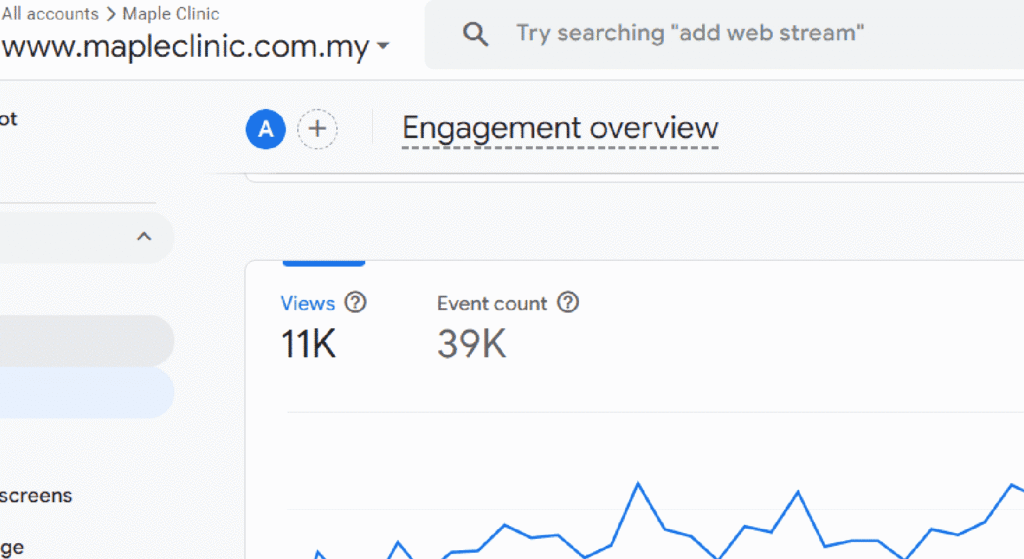This screenshot has width=1024, height=559.
Task: Select the Views metric tab
Action: [x=308, y=303]
